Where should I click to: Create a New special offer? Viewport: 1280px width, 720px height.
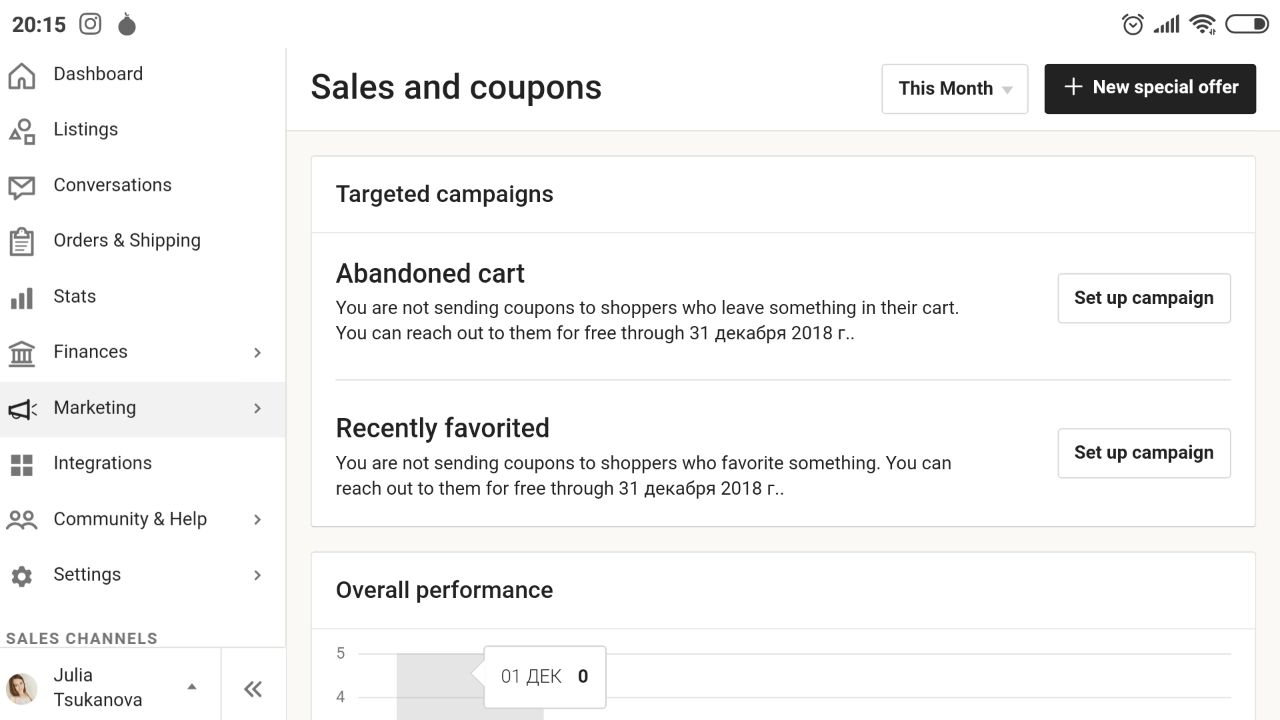tap(1150, 88)
